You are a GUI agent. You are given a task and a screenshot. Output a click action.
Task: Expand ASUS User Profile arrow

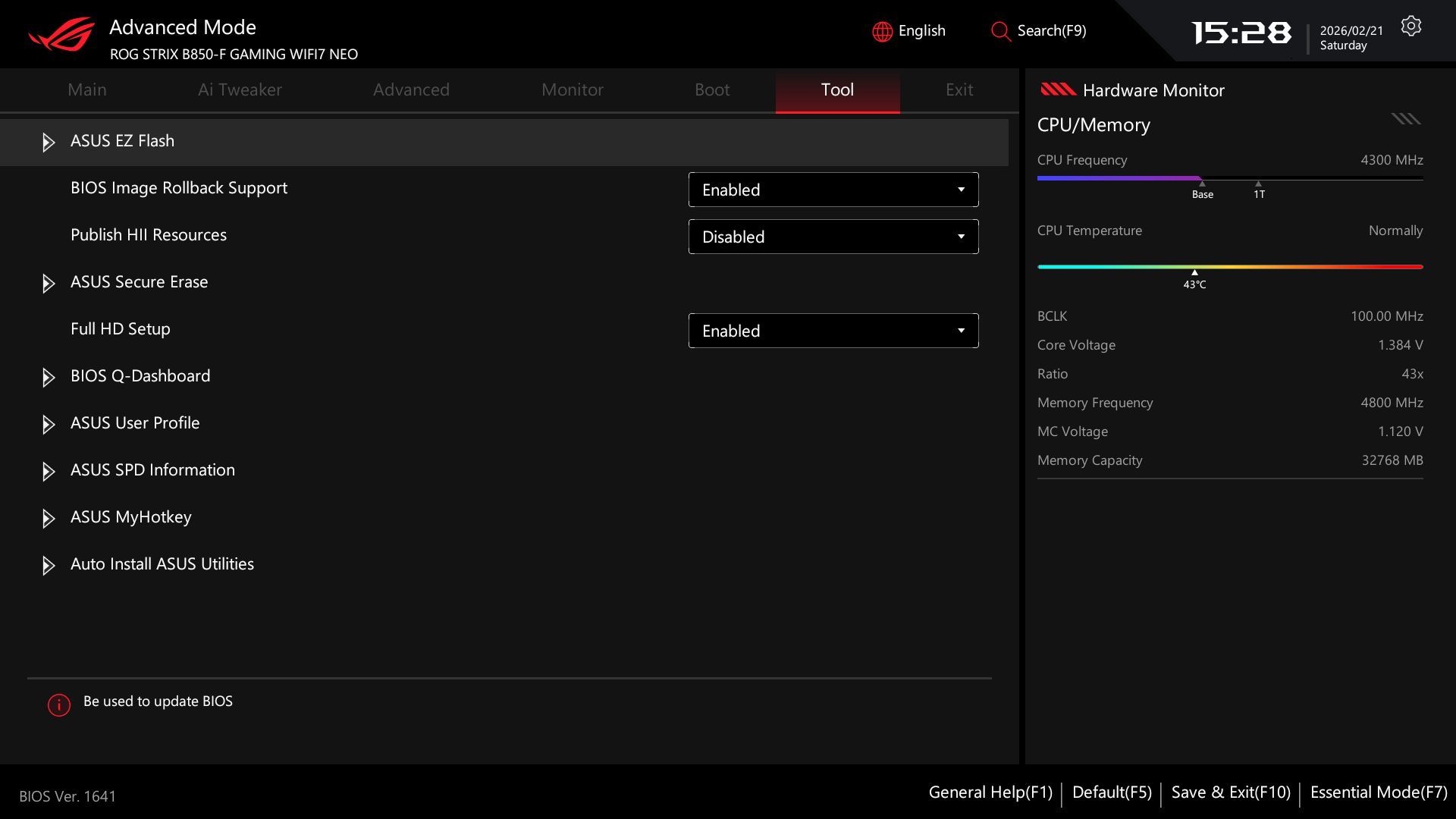click(x=48, y=424)
